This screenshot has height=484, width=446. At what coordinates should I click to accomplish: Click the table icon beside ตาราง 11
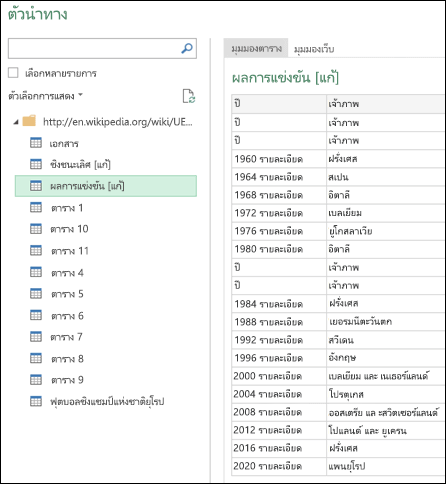pos(36,250)
